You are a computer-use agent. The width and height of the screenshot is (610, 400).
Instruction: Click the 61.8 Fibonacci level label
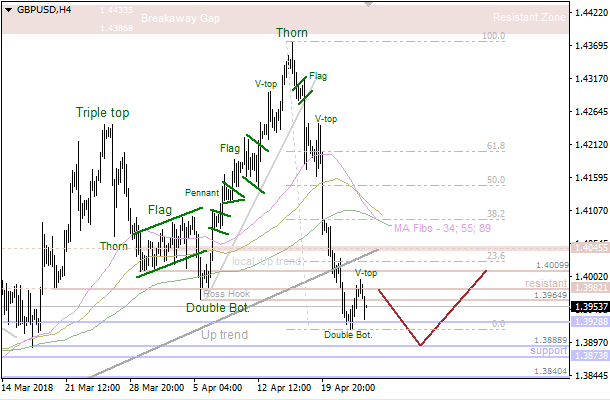(x=494, y=146)
